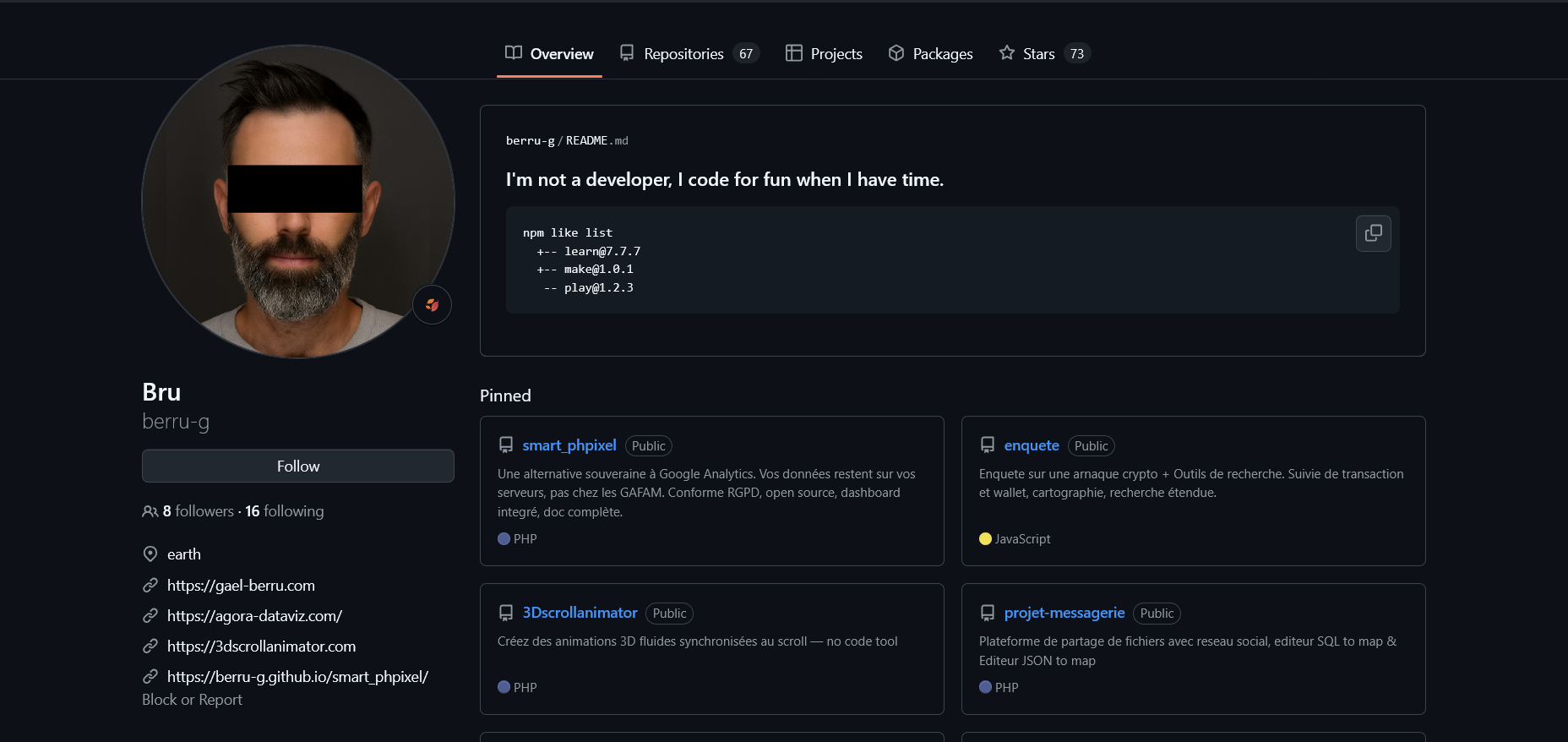The height and width of the screenshot is (742, 1568).
Task: Click the location pin icon next to earth
Action: tap(150, 554)
